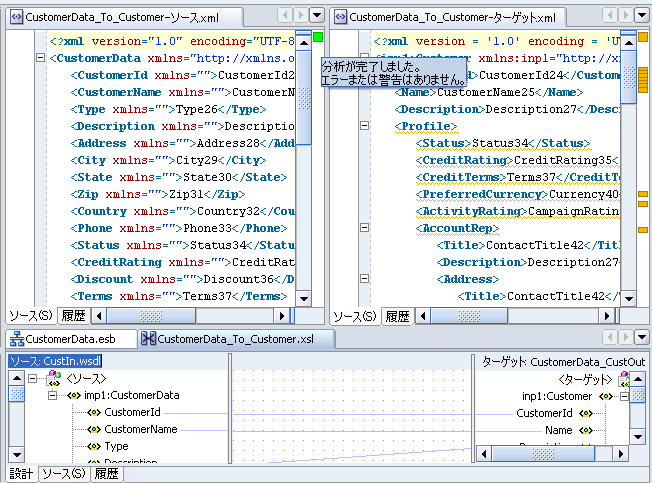
Task: Click scroll down arrow in source XML editor
Action: click(x=304, y=299)
